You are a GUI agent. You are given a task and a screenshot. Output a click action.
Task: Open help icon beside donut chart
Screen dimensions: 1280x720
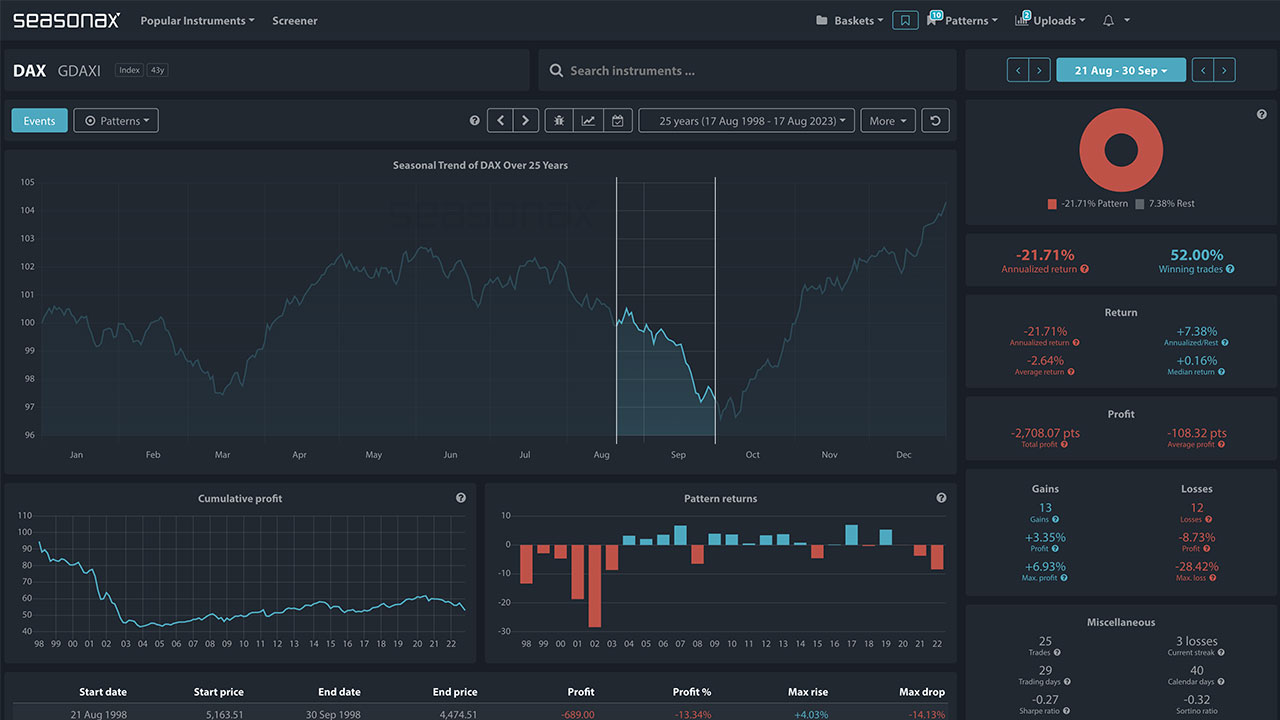[x=1261, y=115]
